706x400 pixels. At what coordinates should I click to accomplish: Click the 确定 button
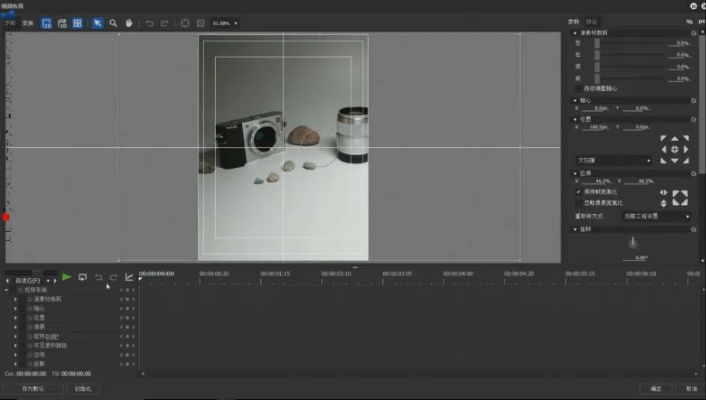tap(656, 388)
